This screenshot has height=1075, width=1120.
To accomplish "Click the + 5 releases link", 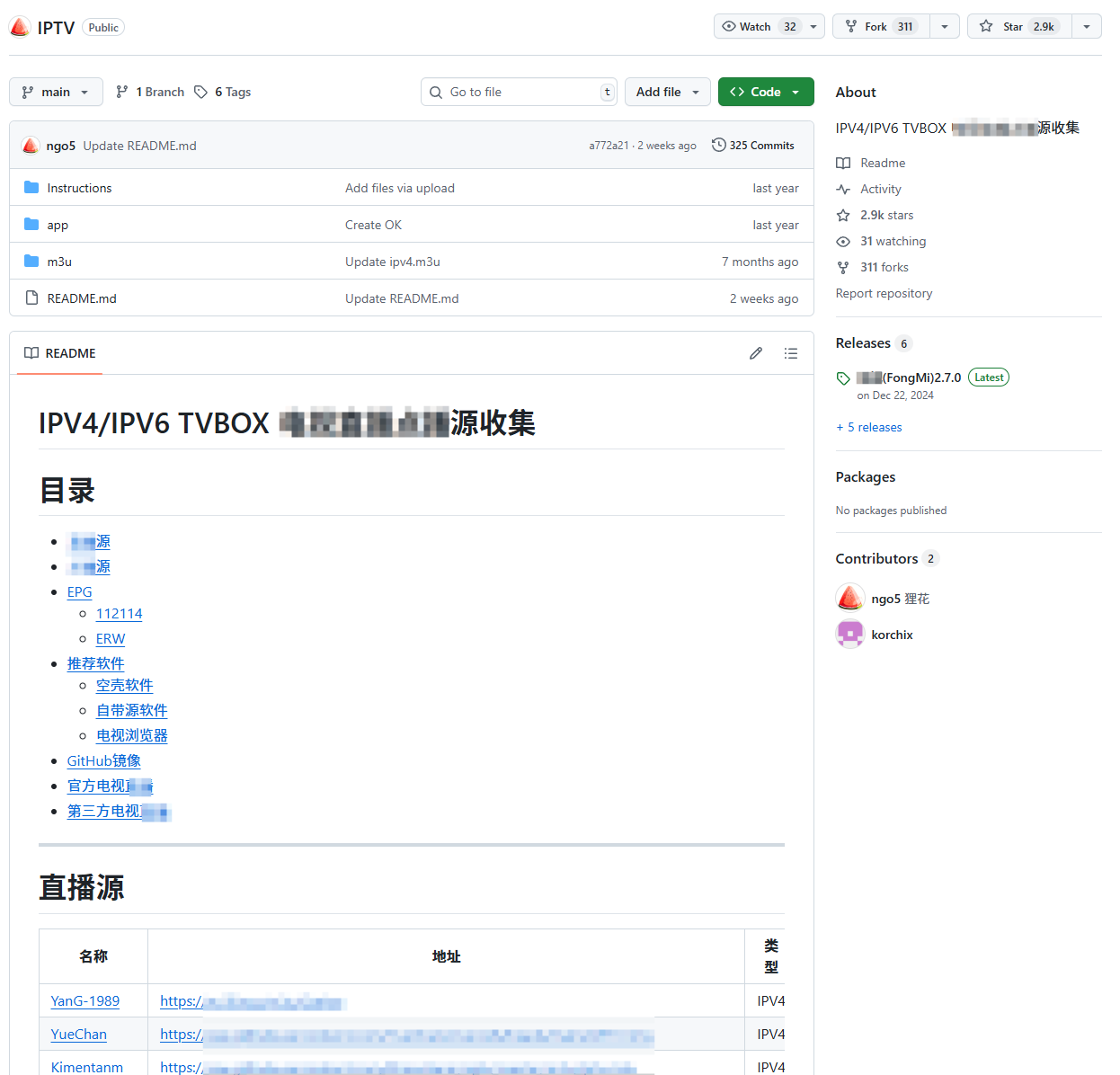I will pos(869,427).
